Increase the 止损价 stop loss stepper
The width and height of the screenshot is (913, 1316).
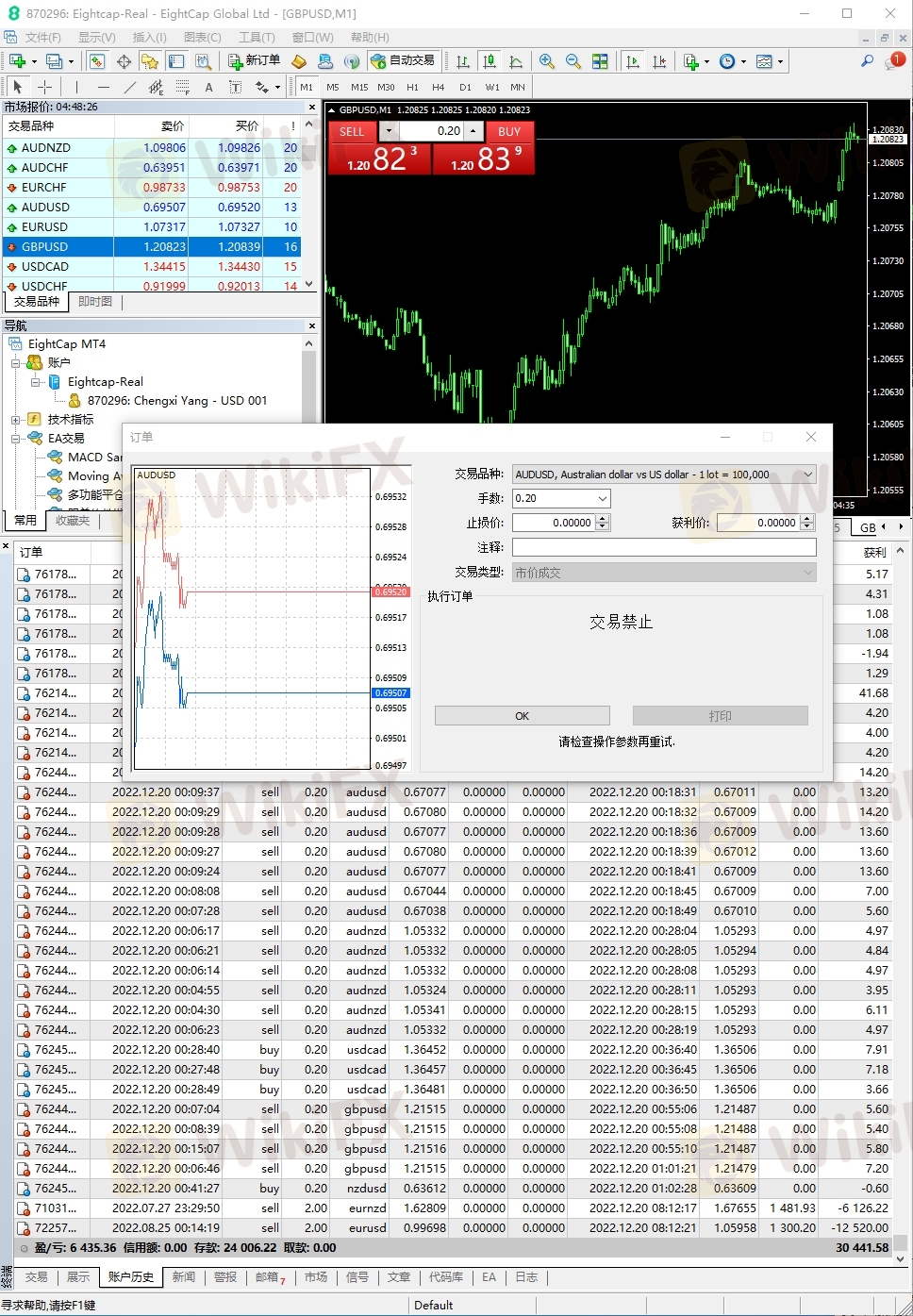[x=603, y=518]
